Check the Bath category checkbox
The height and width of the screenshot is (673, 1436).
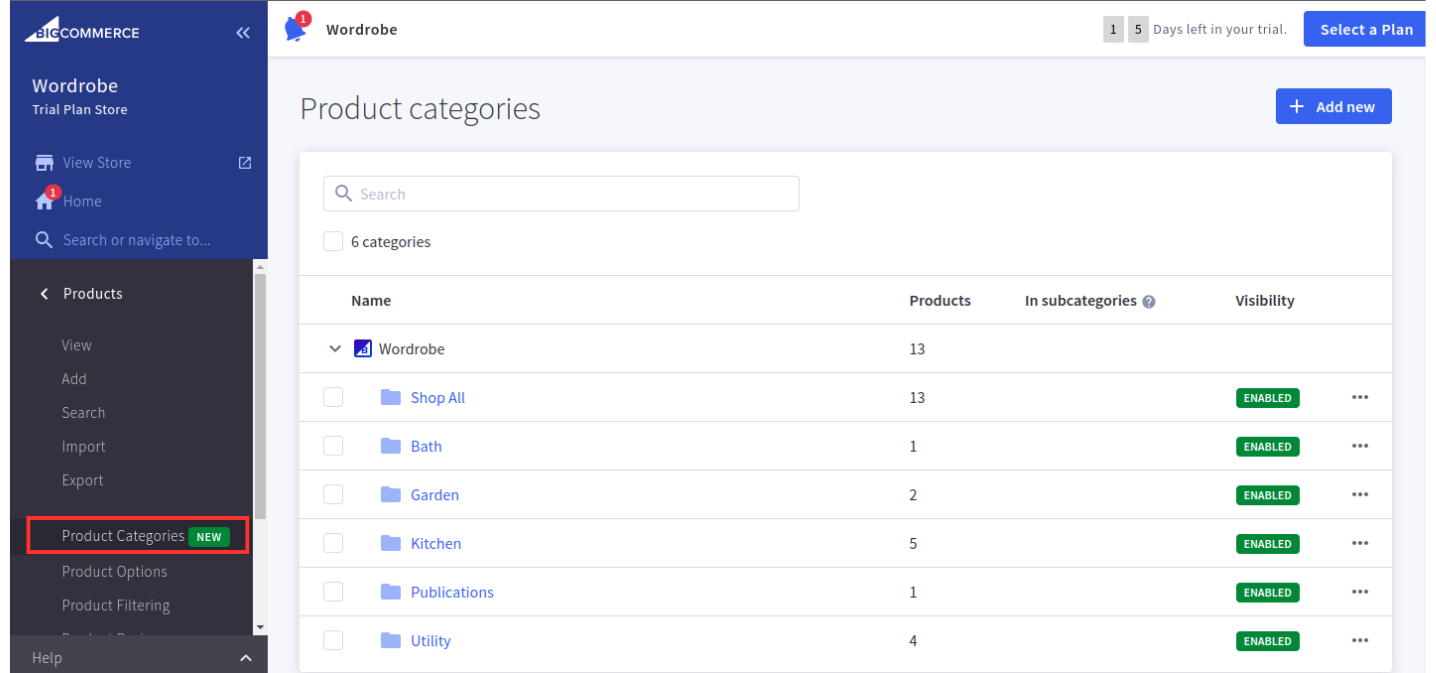pos(333,446)
